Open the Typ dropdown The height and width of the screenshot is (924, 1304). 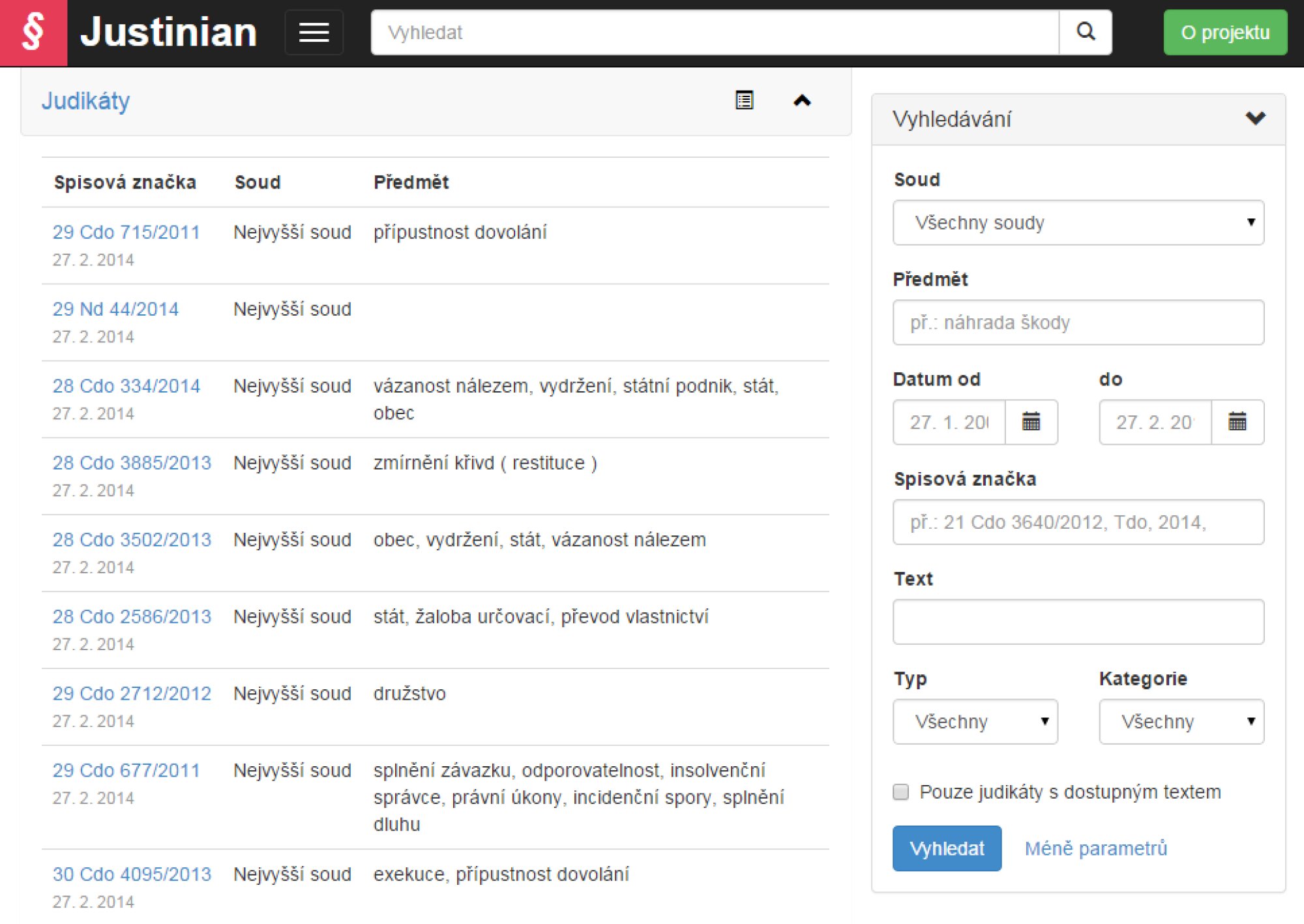[975, 721]
